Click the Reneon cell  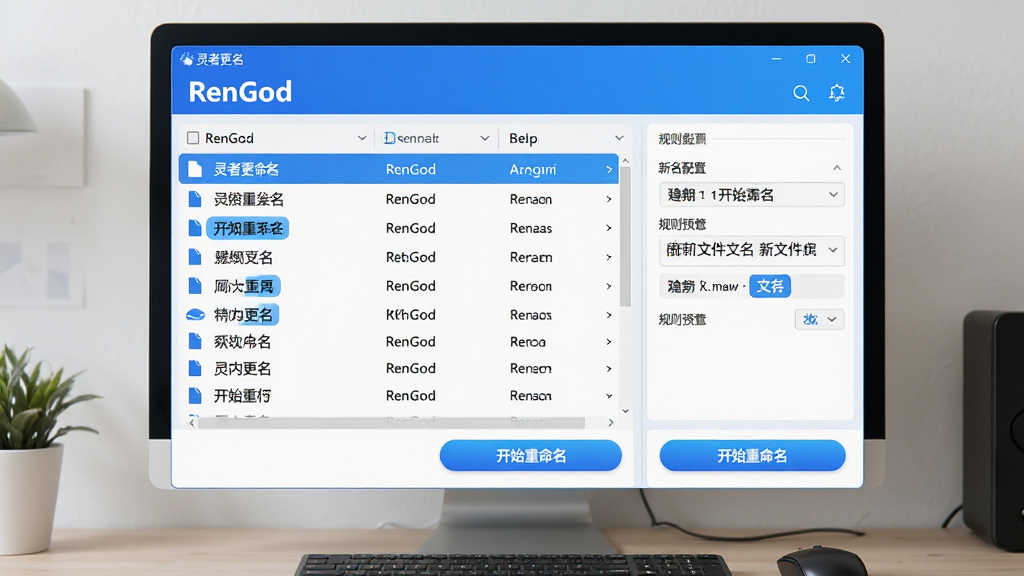pos(530,368)
